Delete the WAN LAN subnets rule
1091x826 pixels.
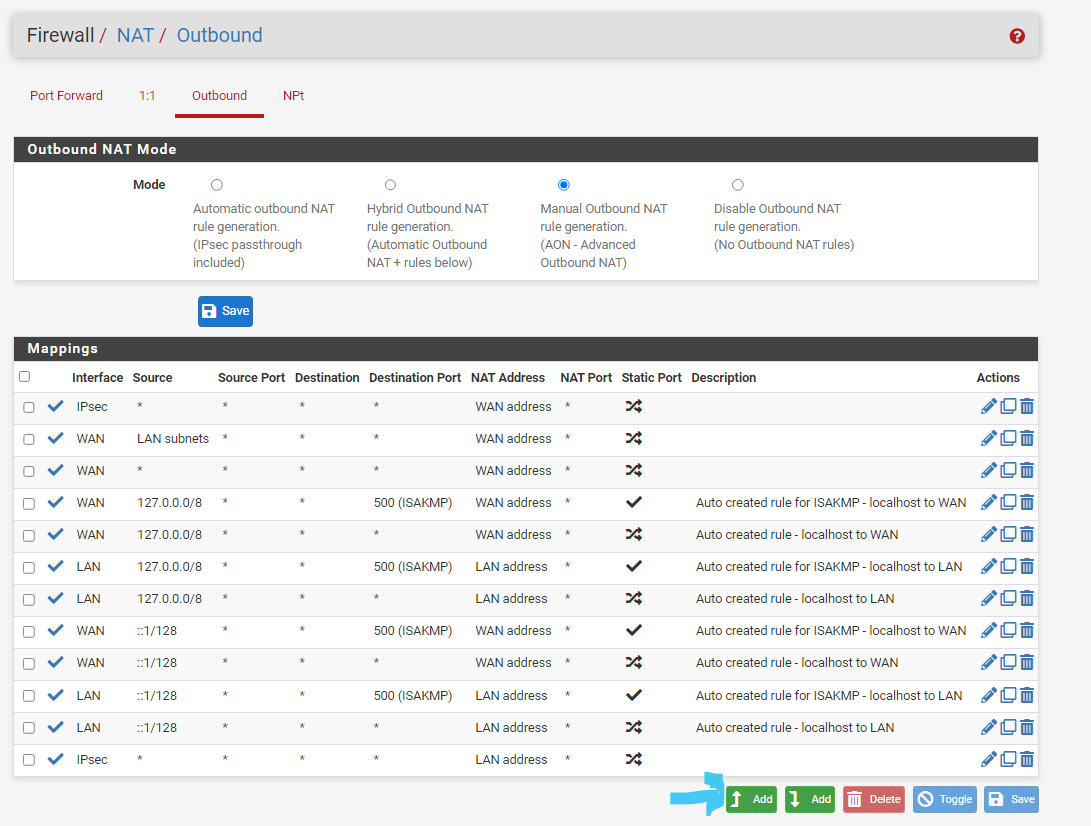click(1027, 438)
